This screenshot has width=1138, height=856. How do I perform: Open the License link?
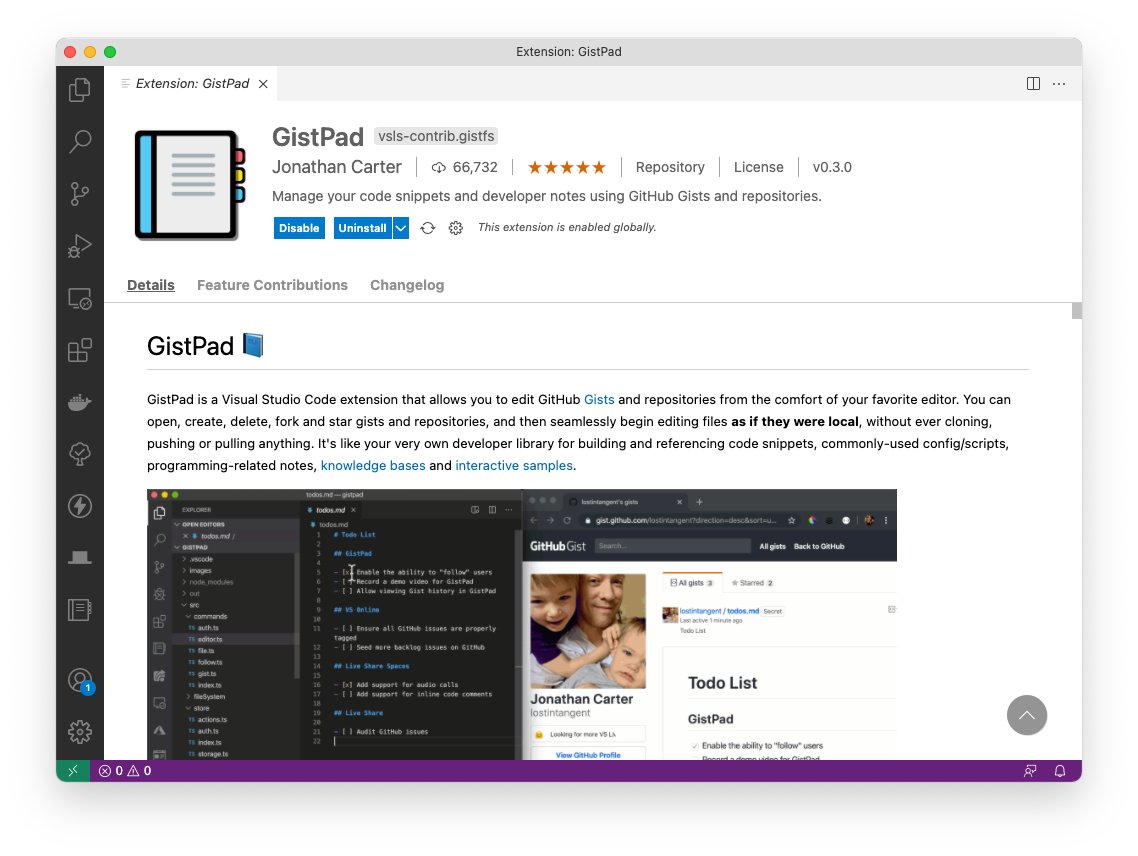(x=758, y=167)
